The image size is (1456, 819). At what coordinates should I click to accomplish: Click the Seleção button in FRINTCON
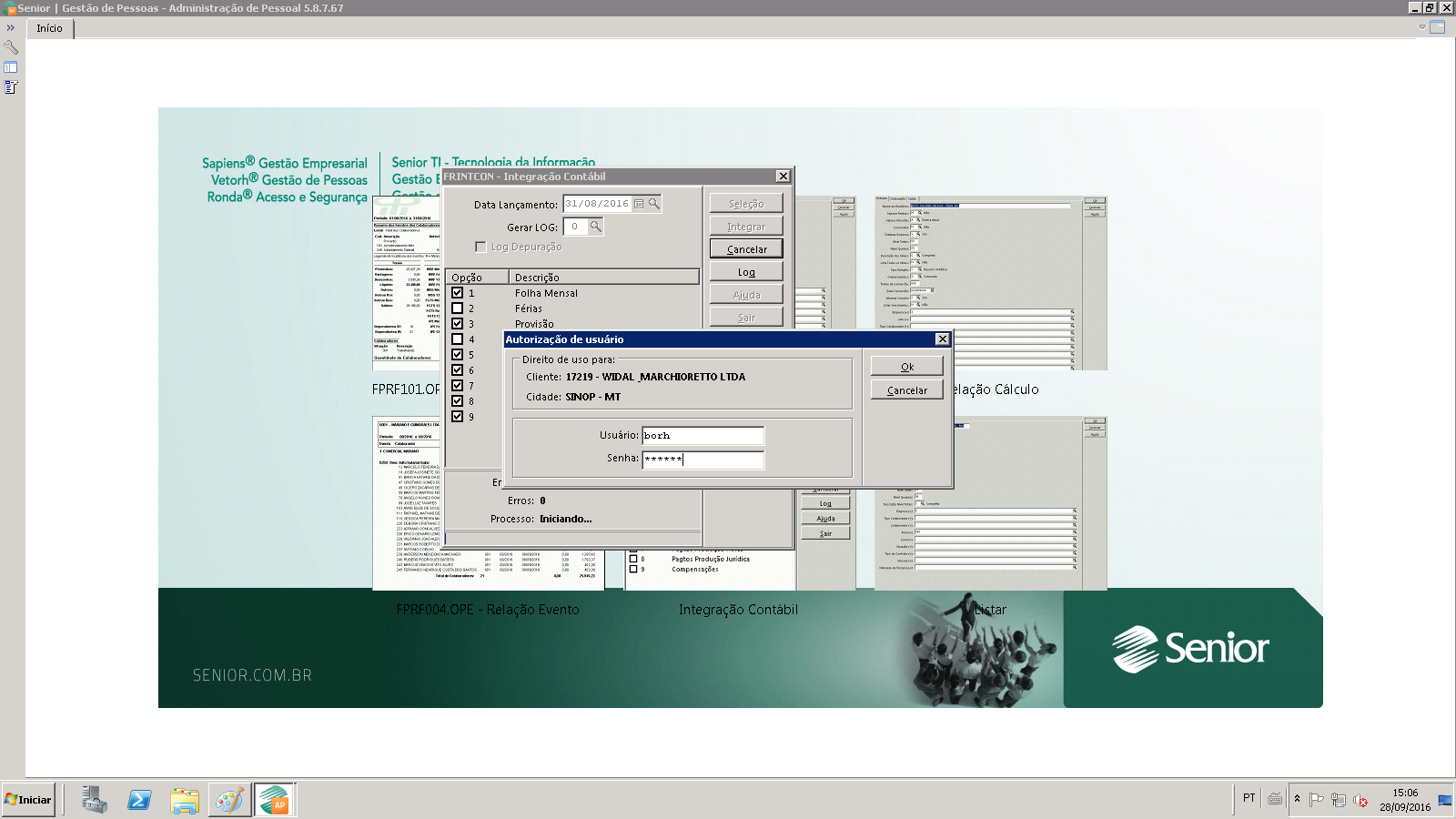point(746,204)
